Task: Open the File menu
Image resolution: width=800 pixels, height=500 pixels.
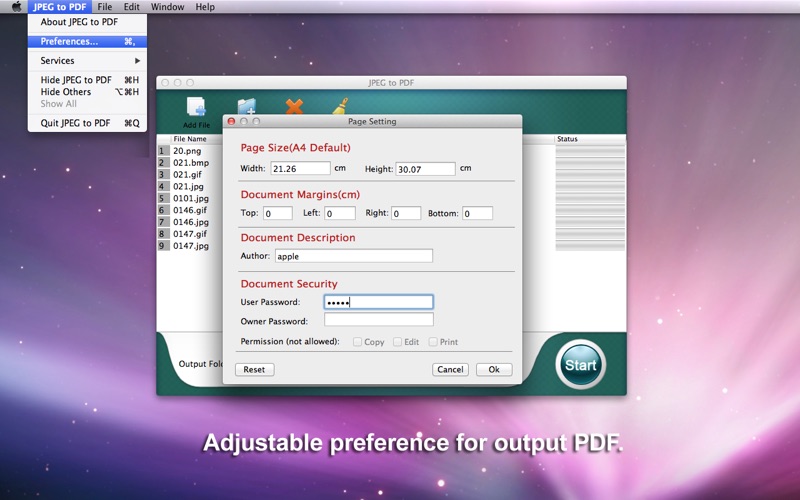Action: tap(105, 7)
